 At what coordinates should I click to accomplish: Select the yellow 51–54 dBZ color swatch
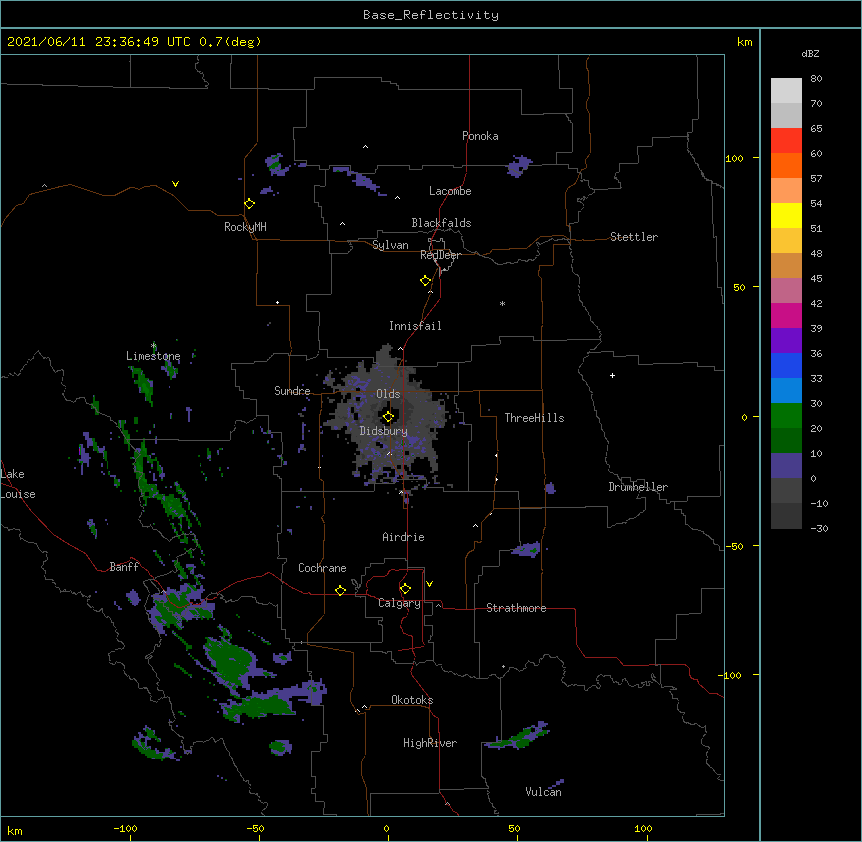point(786,215)
